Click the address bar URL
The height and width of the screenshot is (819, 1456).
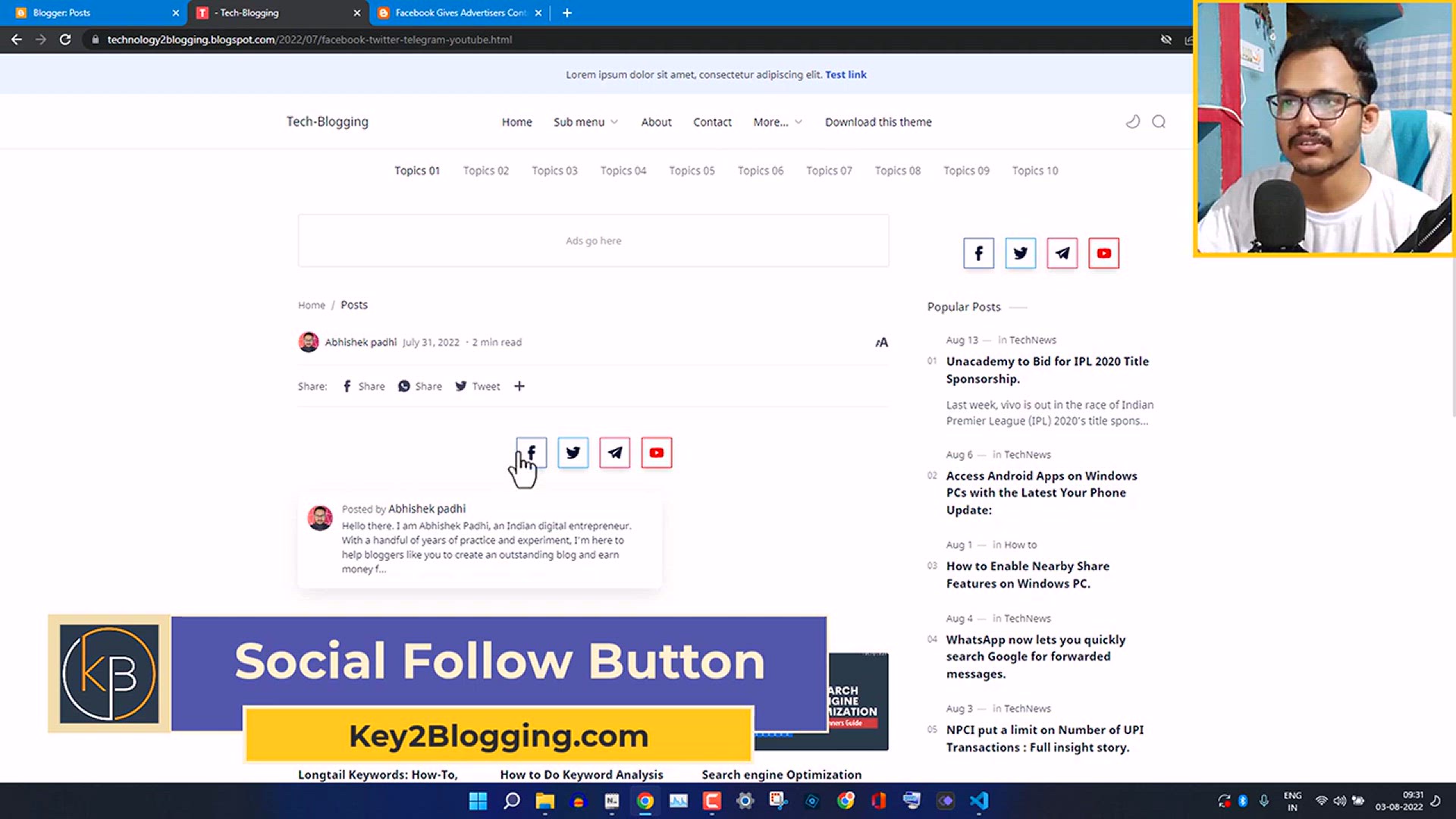(309, 39)
